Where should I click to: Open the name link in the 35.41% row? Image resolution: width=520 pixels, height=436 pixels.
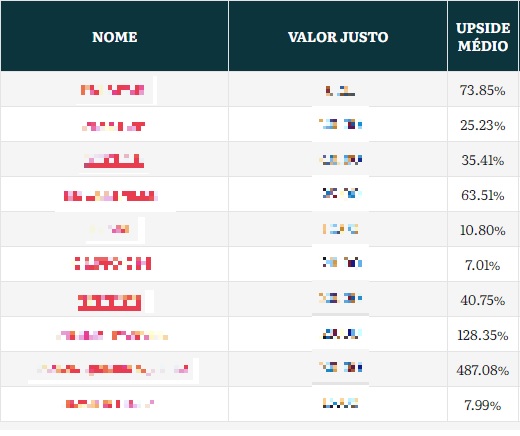click(113, 161)
